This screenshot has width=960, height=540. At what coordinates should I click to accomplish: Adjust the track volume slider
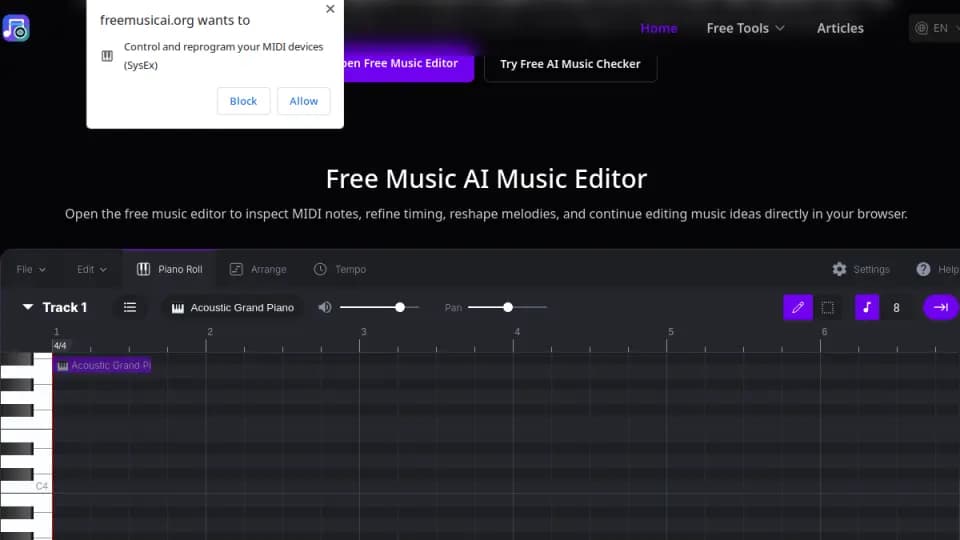tap(380, 307)
